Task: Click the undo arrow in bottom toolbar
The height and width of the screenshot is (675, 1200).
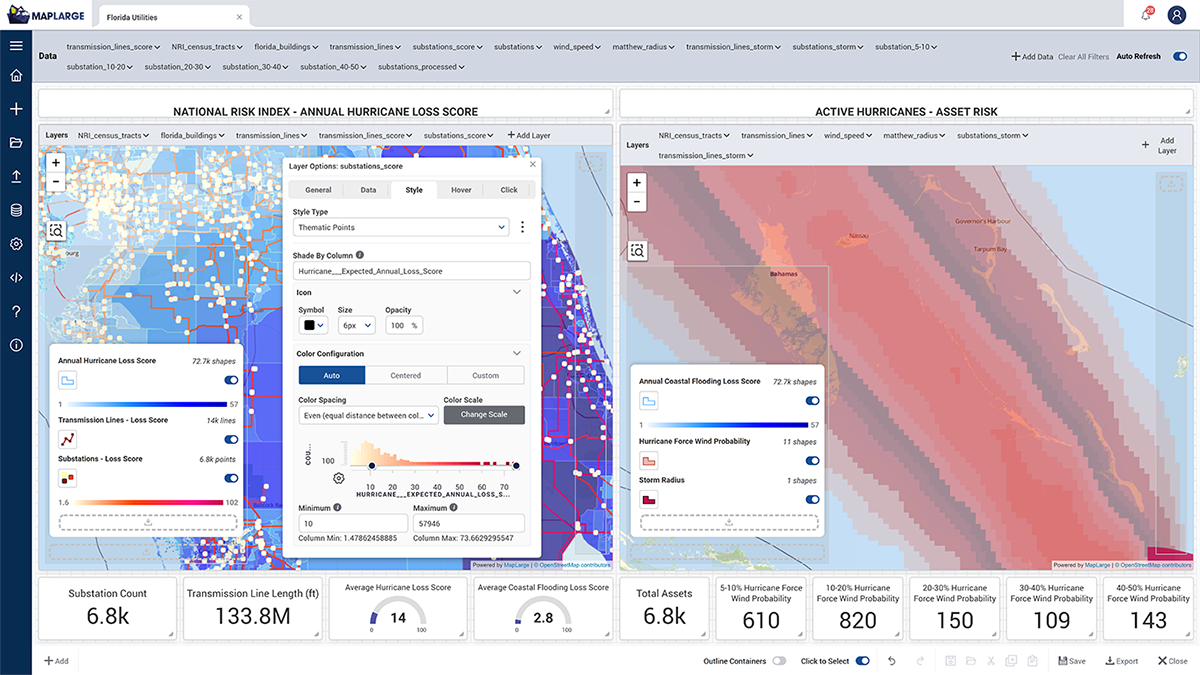Action: [891, 661]
